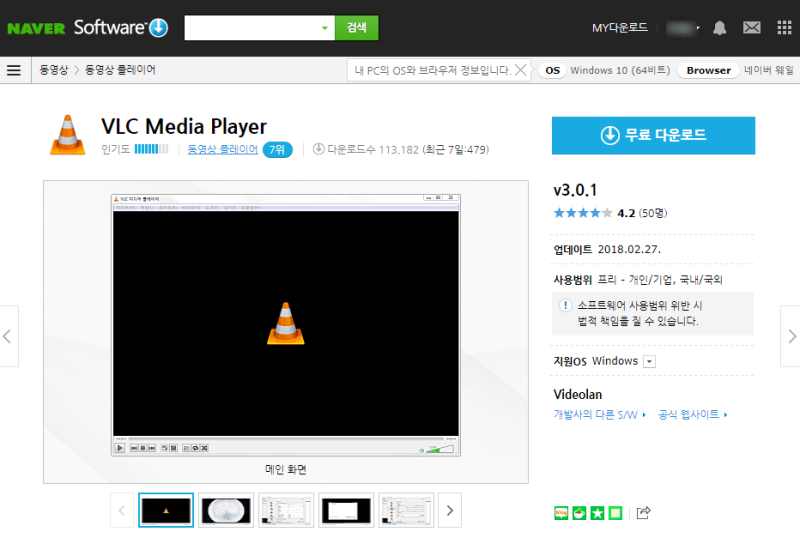Select the second thumbnail with white circle
Viewport: 800px width, 544px height.
pyautogui.click(x=226, y=510)
